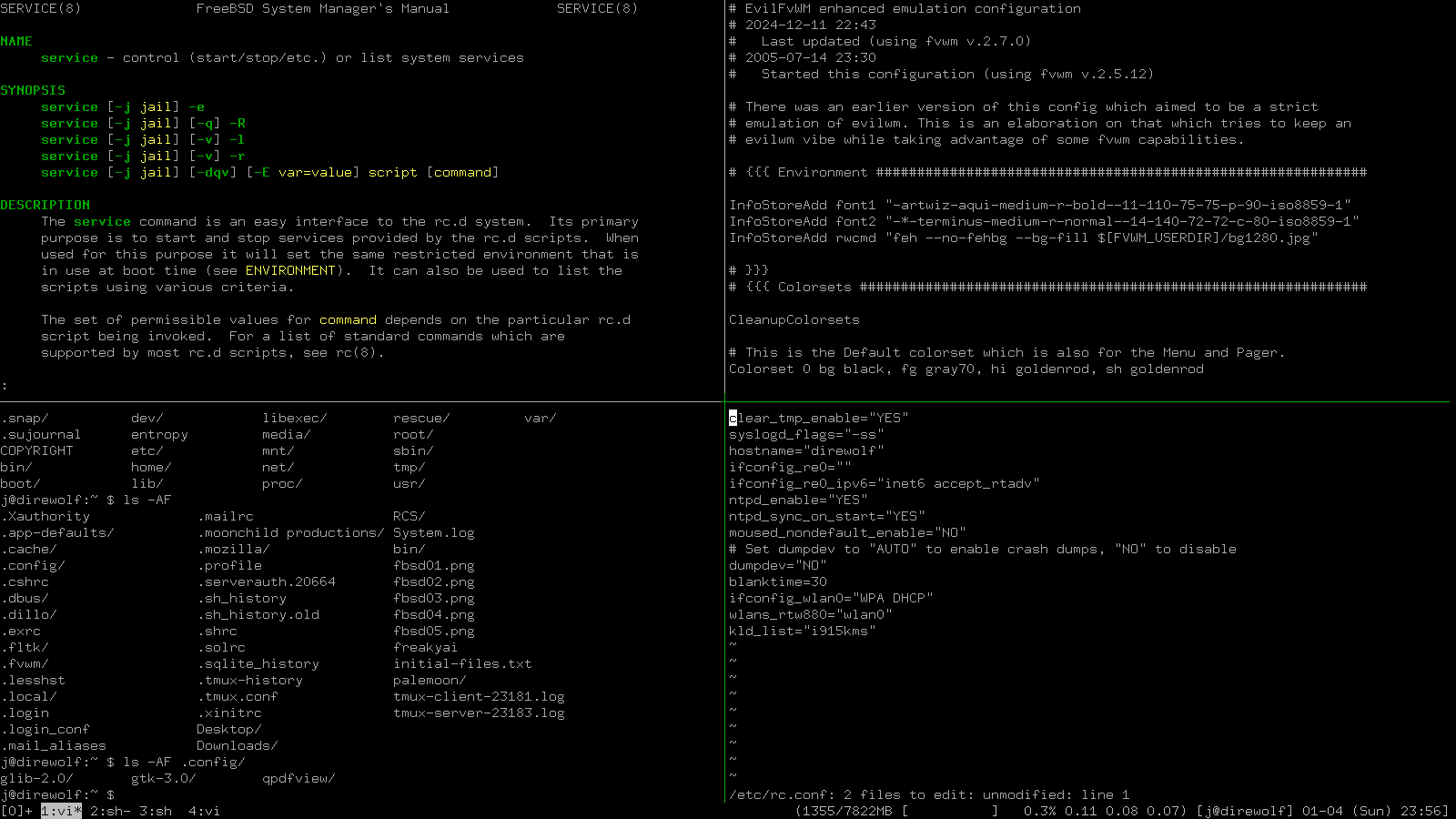
Task: Place cursor on moused_nondefault_enable="NO" line
Action: pyautogui.click(x=847, y=532)
